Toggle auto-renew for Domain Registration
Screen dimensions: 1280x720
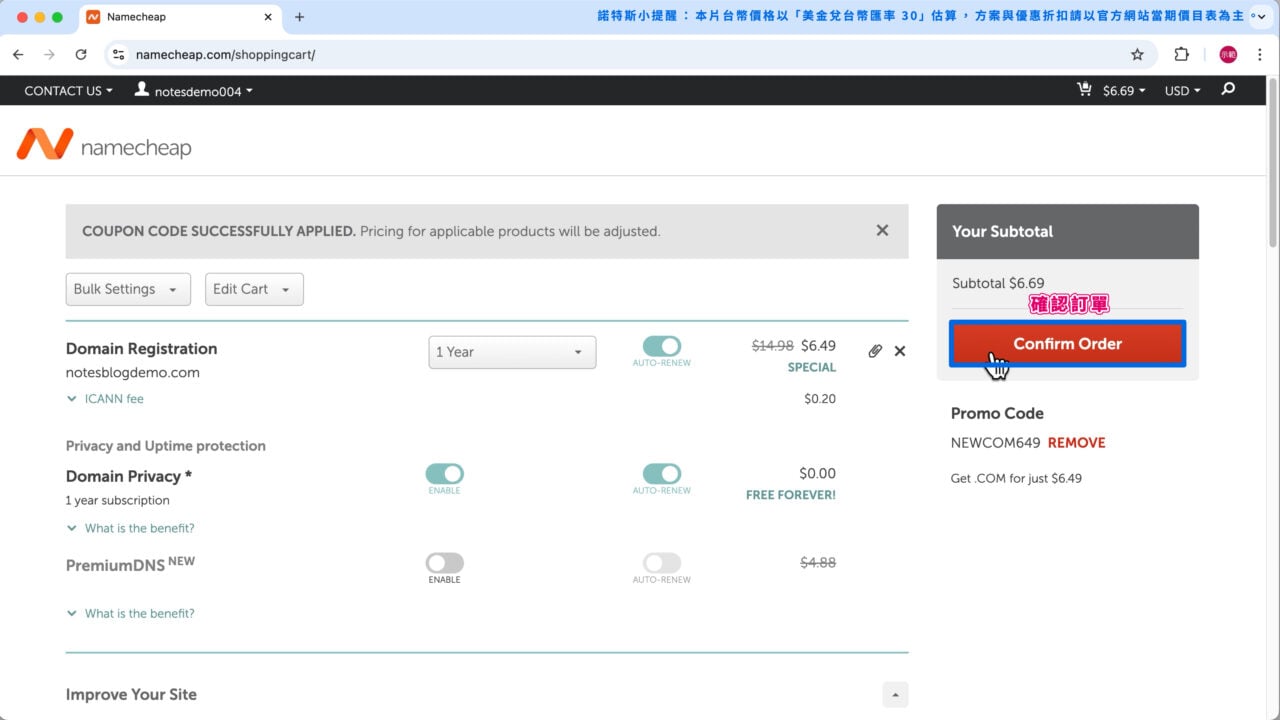coord(661,346)
